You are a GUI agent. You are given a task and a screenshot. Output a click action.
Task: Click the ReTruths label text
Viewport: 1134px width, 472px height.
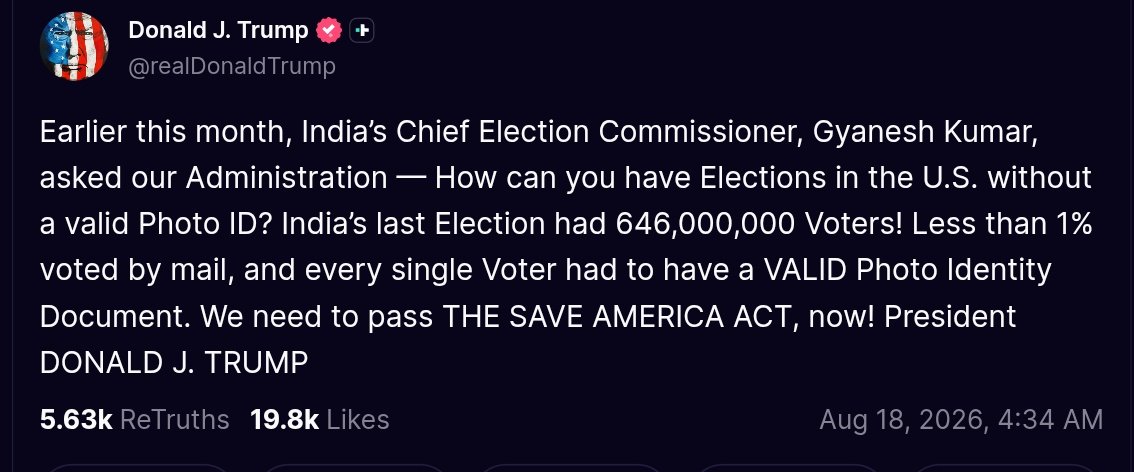[174, 420]
